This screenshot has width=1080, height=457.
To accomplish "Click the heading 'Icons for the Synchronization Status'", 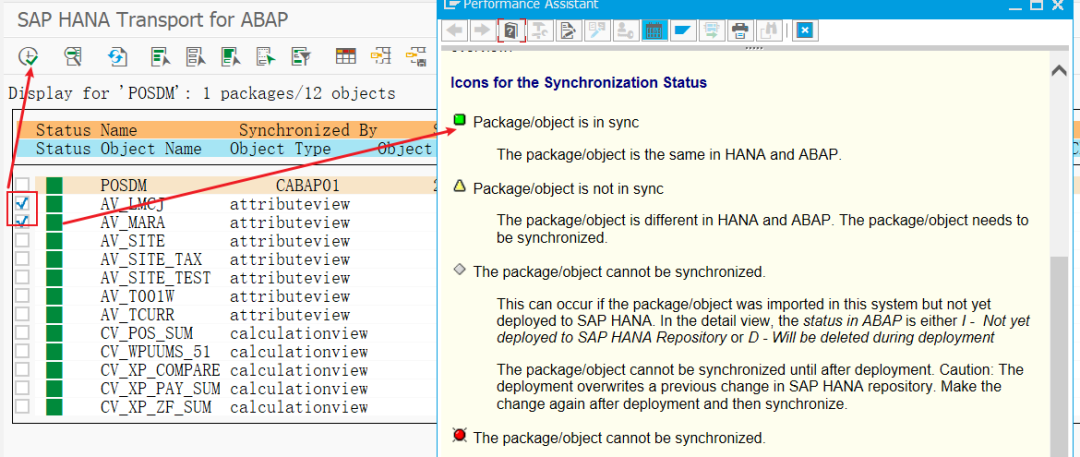I will coord(579,83).
